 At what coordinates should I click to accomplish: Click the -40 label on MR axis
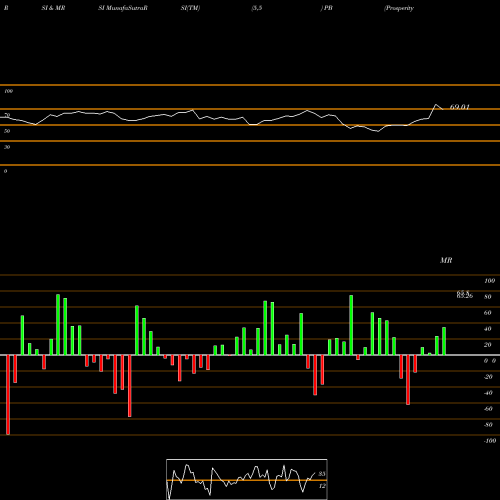click(x=488, y=393)
